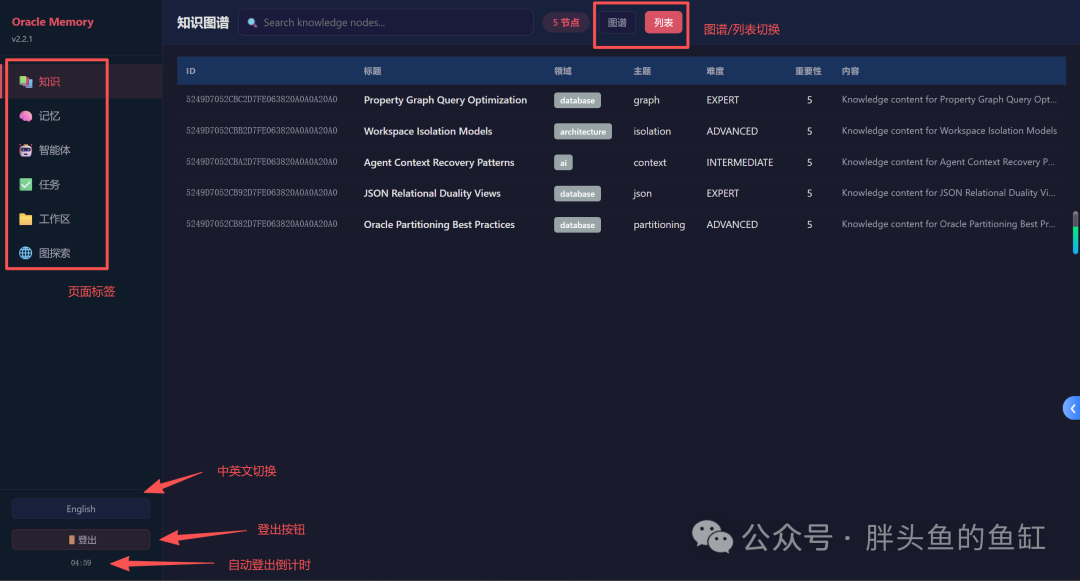Click the magnifier icon in search box
Viewport: 1080px width, 581px height.
252,23
